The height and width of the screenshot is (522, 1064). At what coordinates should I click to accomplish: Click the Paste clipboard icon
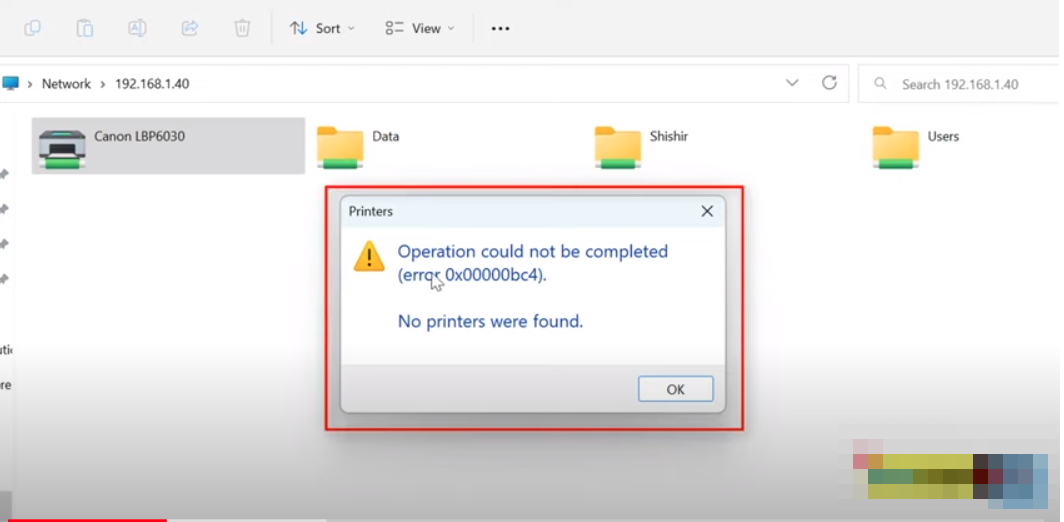(85, 28)
